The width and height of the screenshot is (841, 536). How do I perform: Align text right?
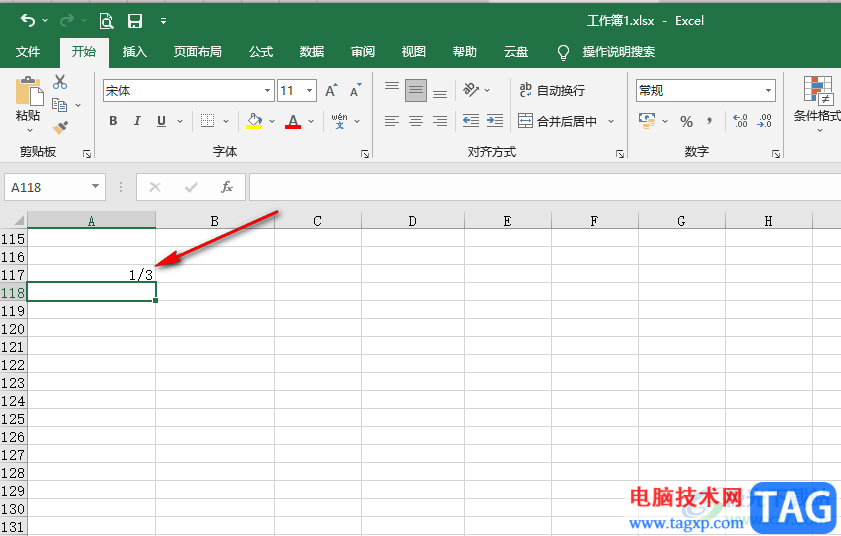tap(440, 121)
